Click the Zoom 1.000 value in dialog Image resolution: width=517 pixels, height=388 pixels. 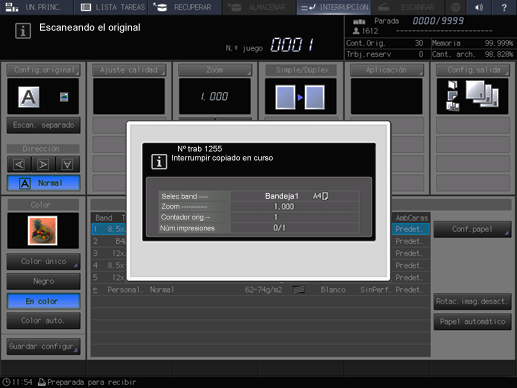click(x=284, y=207)
